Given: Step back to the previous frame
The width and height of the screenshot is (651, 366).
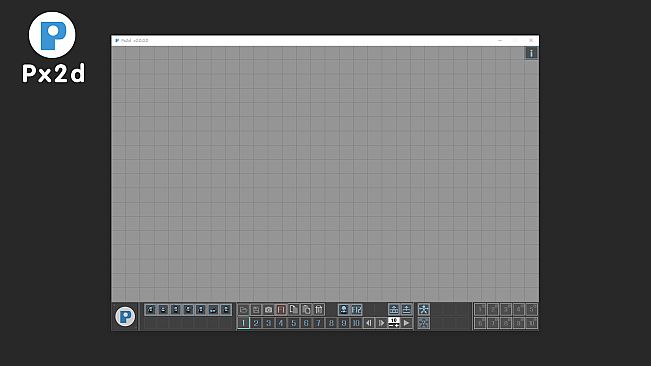Looking at the screenshot, I should pos(369,323).
